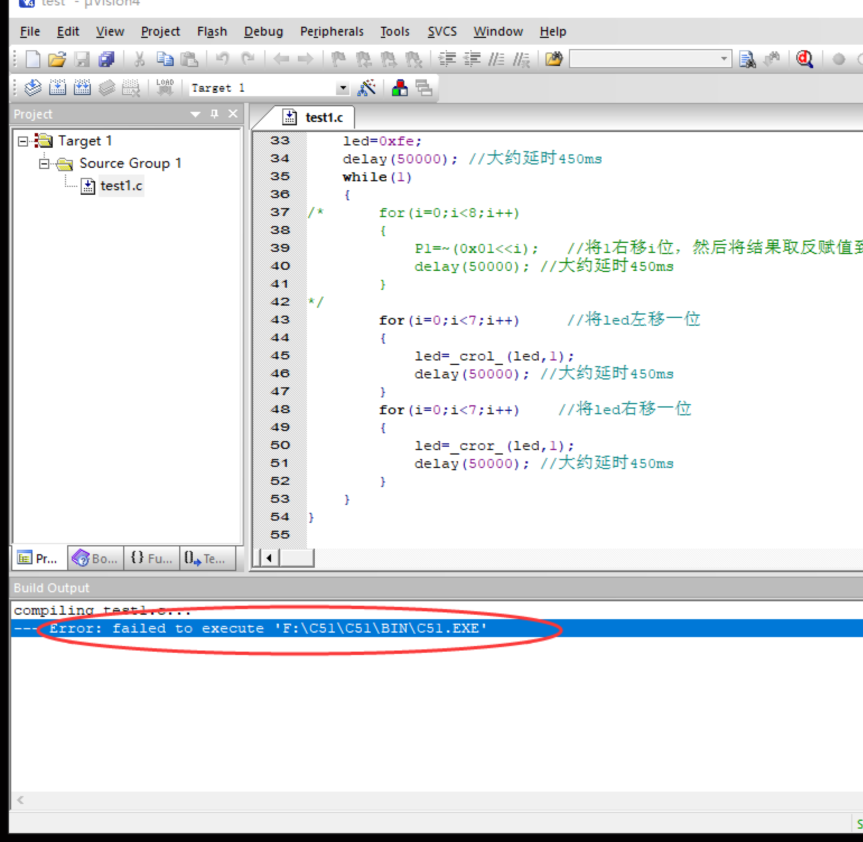
Task: Collapse the Source Group 1 node
Action: click(44, 163)
